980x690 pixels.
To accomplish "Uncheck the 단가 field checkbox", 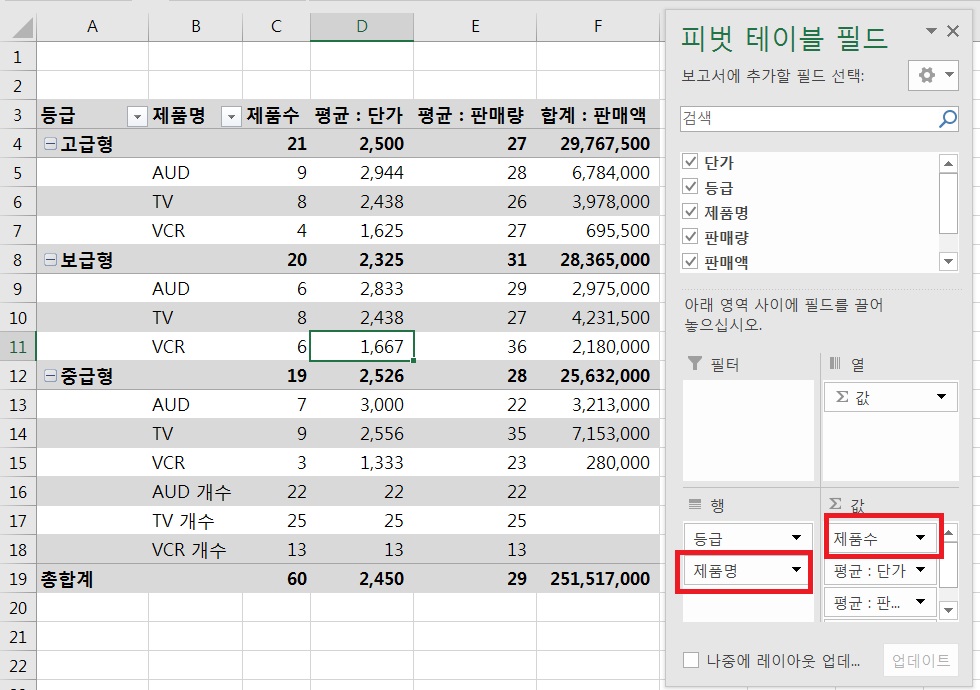I will coord(690,163).
